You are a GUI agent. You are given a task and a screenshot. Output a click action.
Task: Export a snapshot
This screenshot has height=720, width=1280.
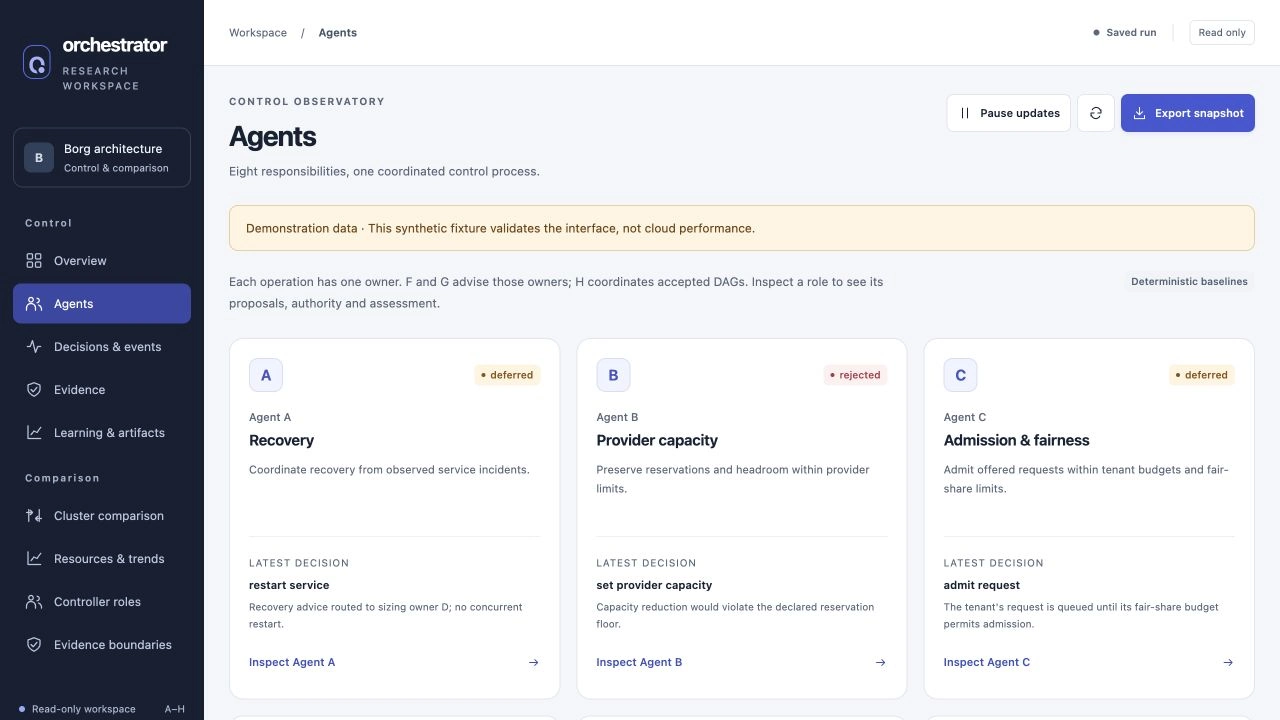(x=1188, y=113)
